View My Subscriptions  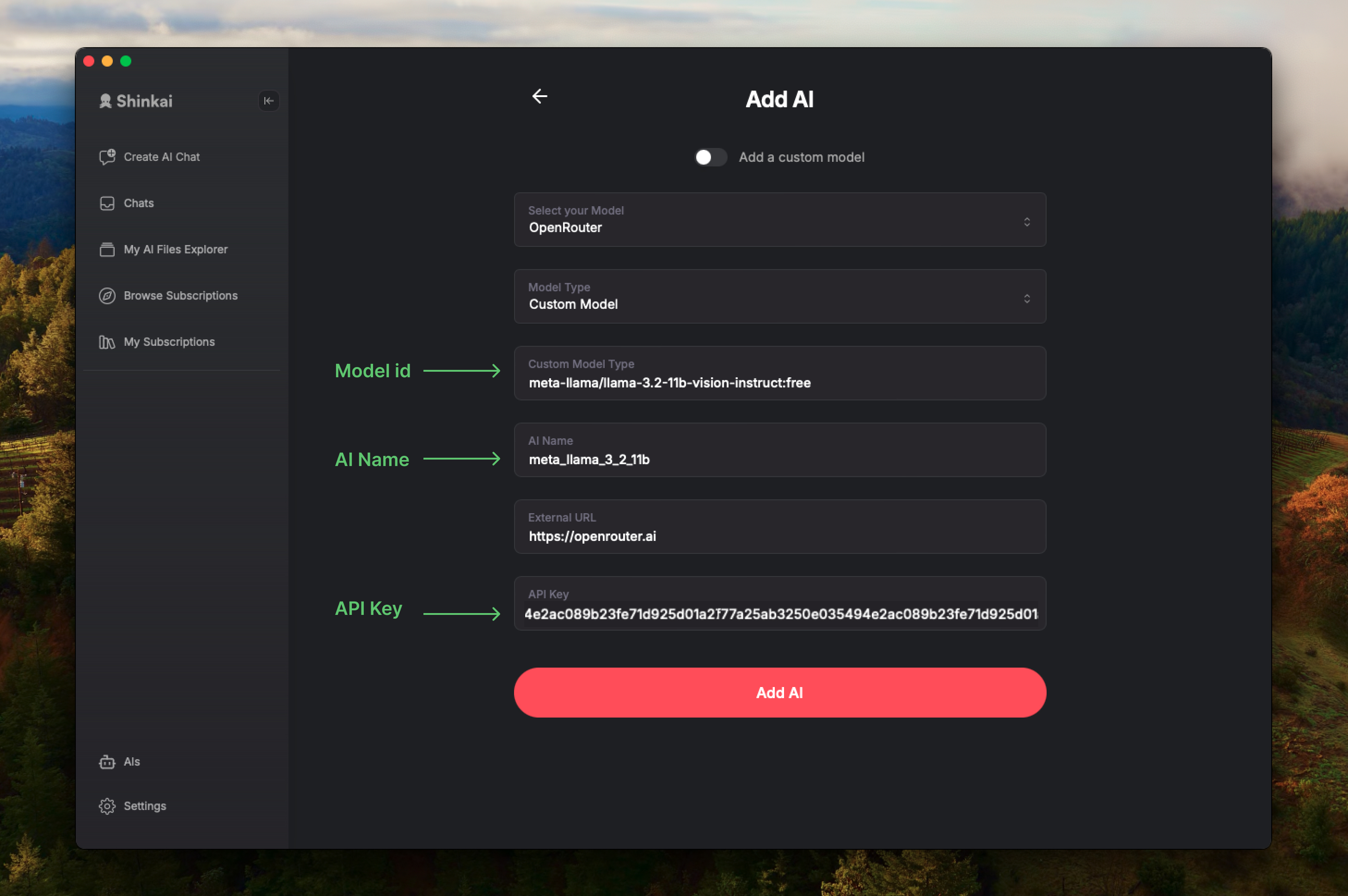coord(169,341)
